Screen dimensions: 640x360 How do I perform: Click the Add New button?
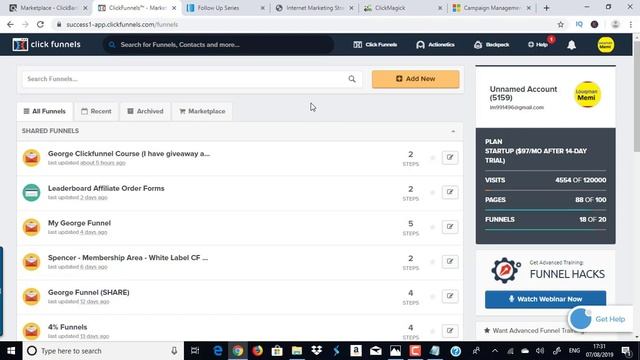click(x=416, y=79)
